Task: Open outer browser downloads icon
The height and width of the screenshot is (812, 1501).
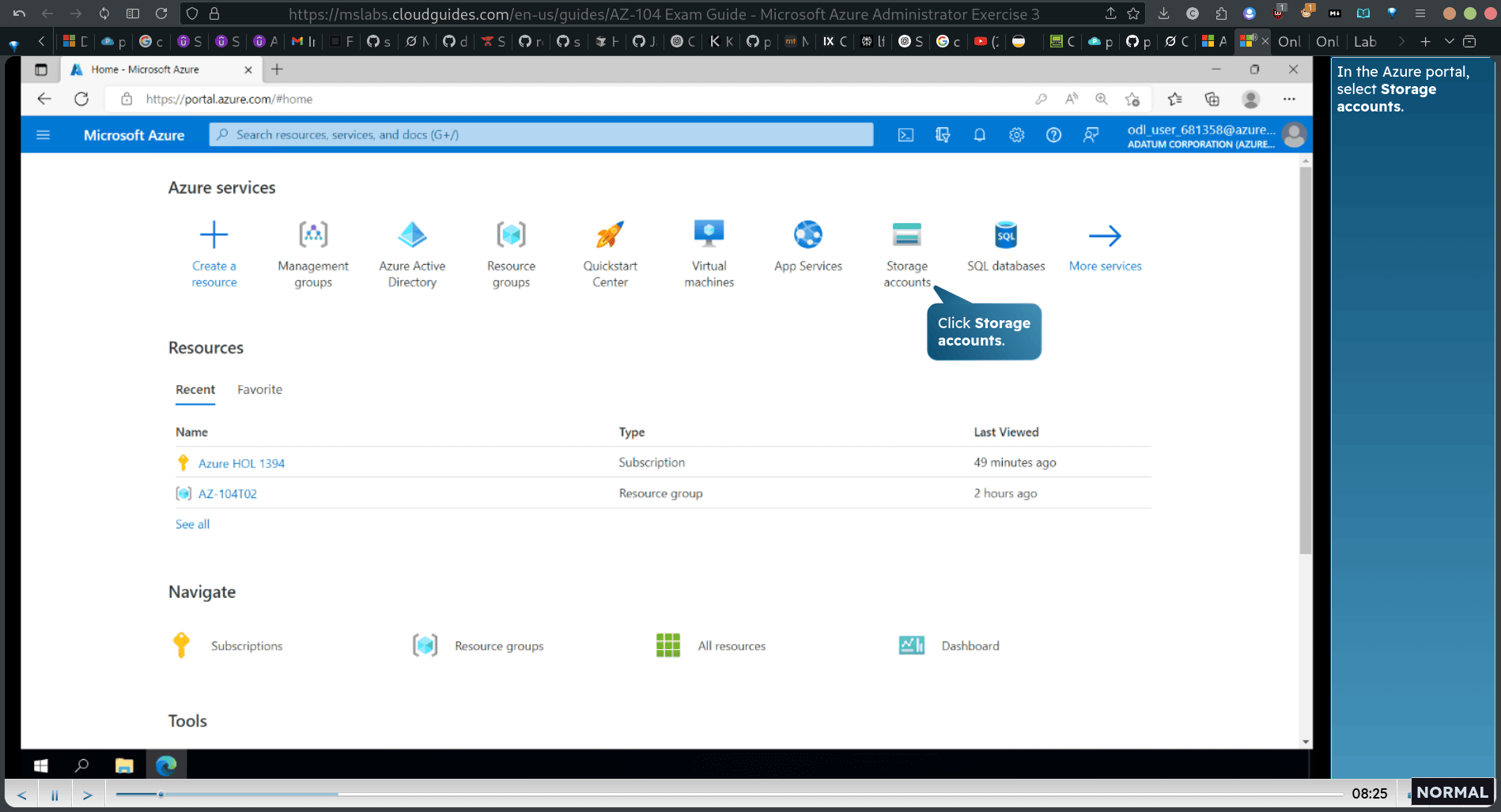Action: pos(1163,14)
